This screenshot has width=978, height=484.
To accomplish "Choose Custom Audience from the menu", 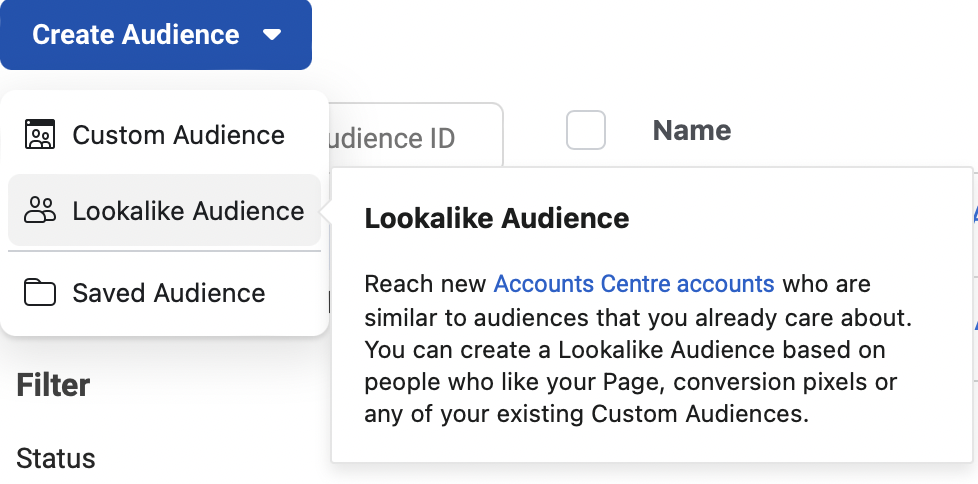I will tap(178, 135).
